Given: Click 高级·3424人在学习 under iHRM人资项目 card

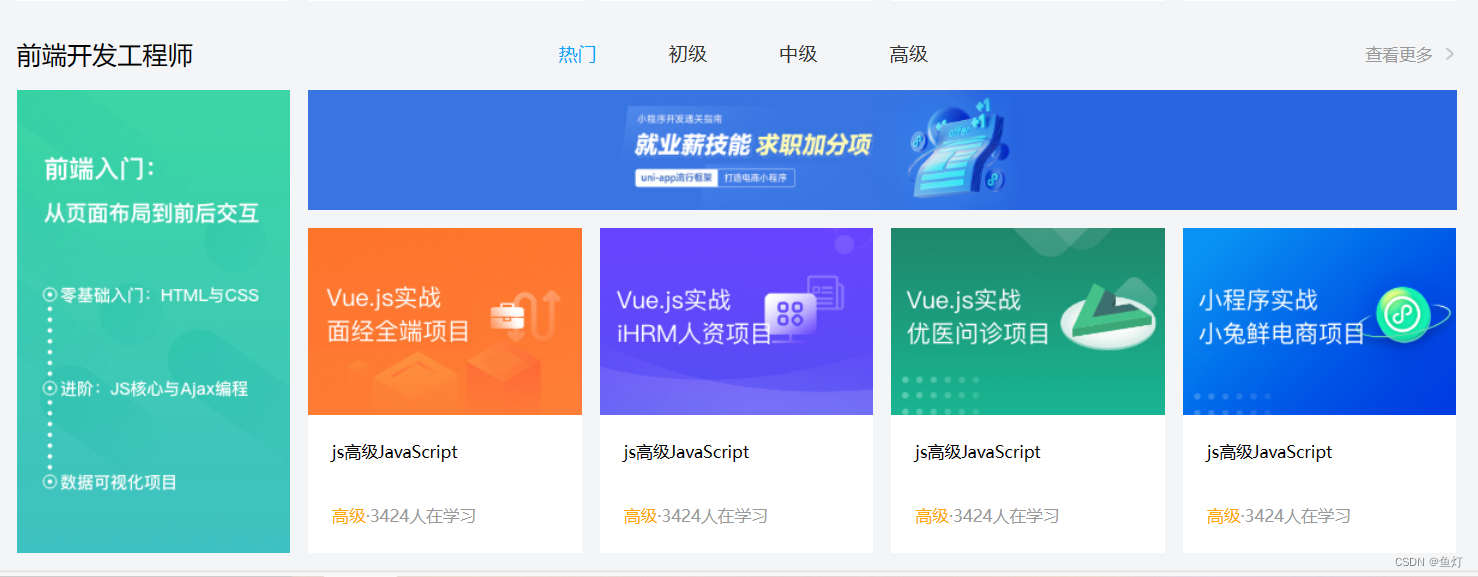Looking at the screenshot, I should [696, 516].
